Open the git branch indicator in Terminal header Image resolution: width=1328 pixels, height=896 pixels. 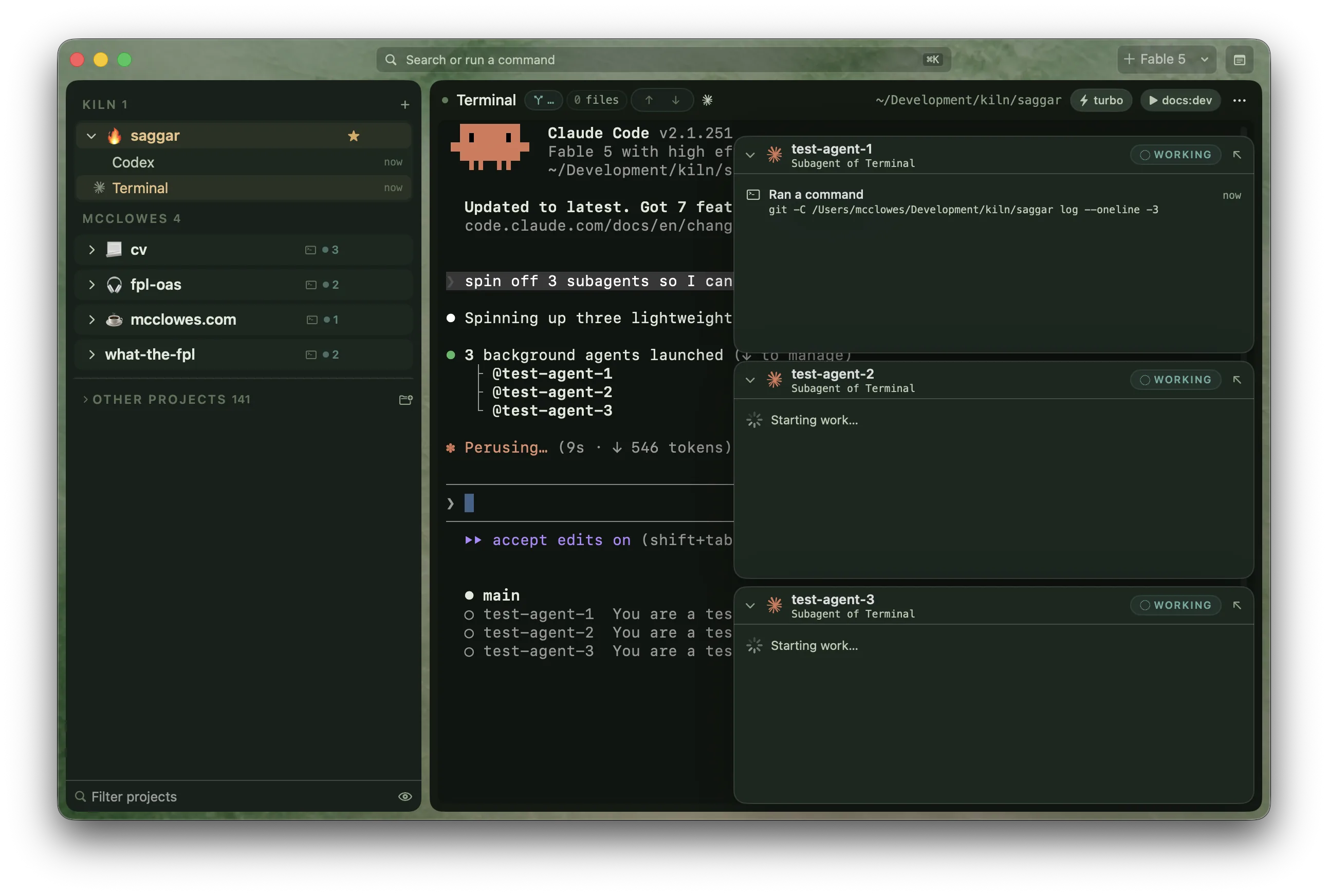point(543,101)
